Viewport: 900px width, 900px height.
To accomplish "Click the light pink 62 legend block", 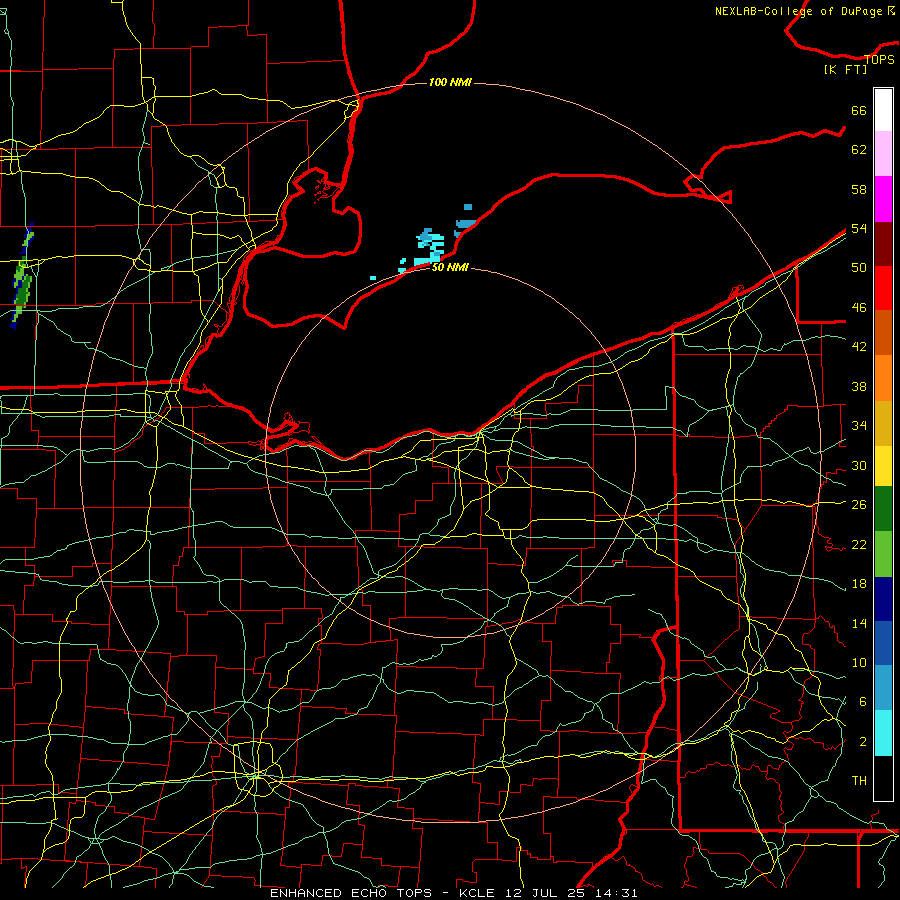I will [883, 153].
